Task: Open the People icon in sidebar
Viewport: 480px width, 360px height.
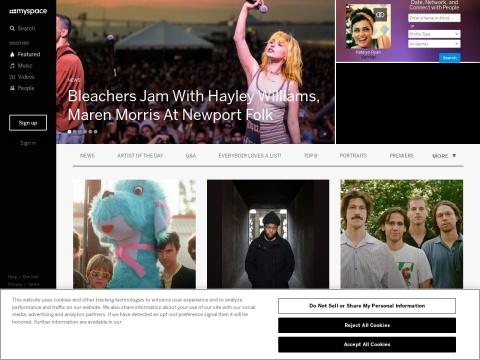Action: point(12,88)
